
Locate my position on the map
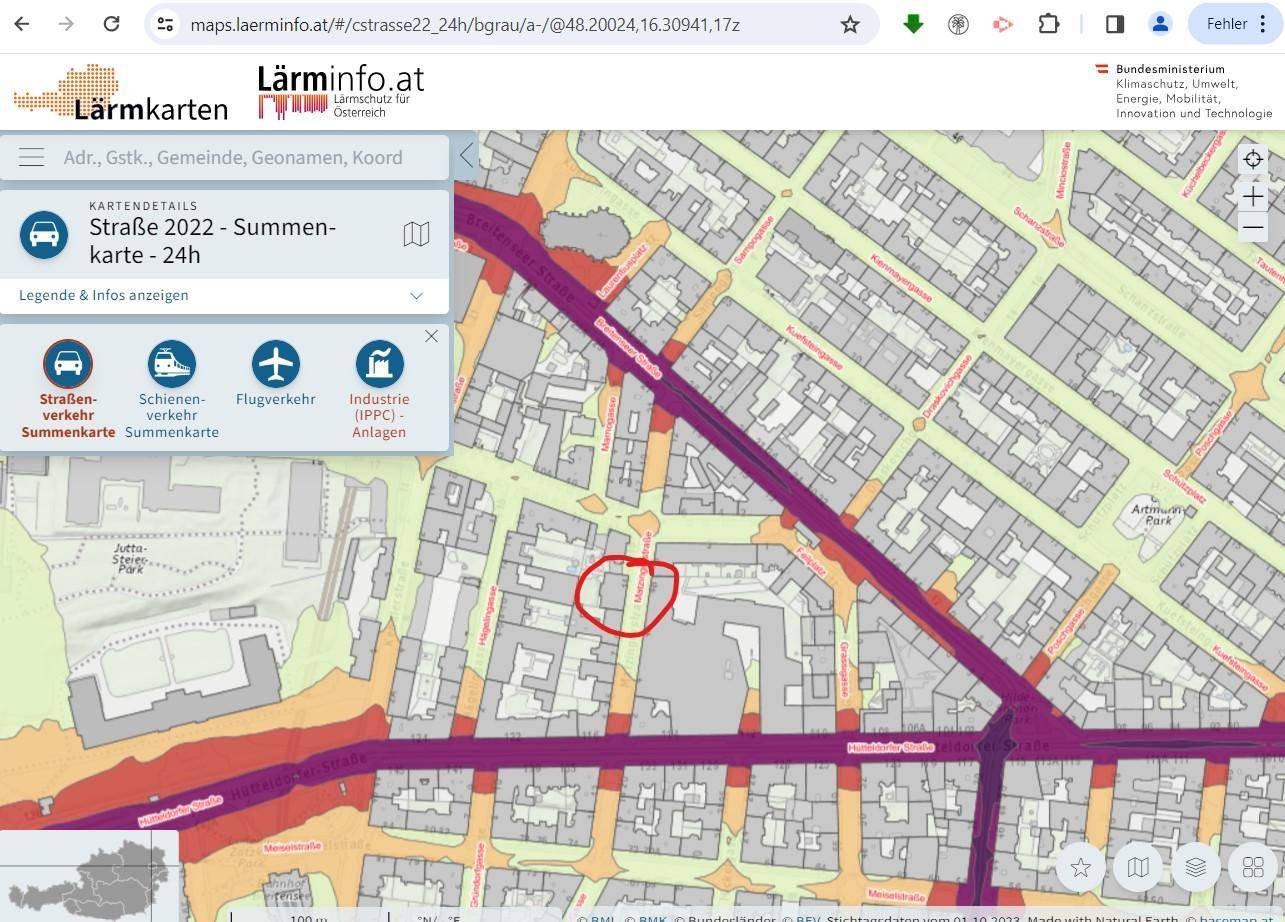tap(1253, 159)
